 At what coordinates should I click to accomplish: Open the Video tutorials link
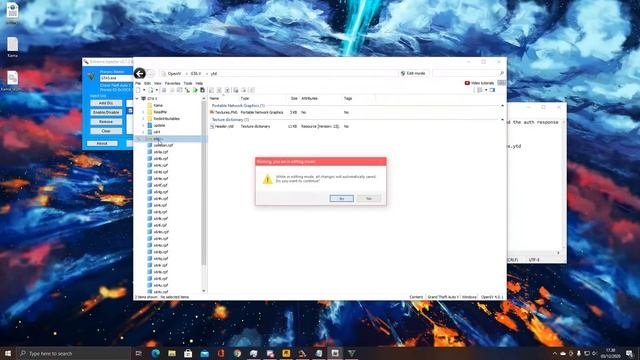(x=479, y=83)
